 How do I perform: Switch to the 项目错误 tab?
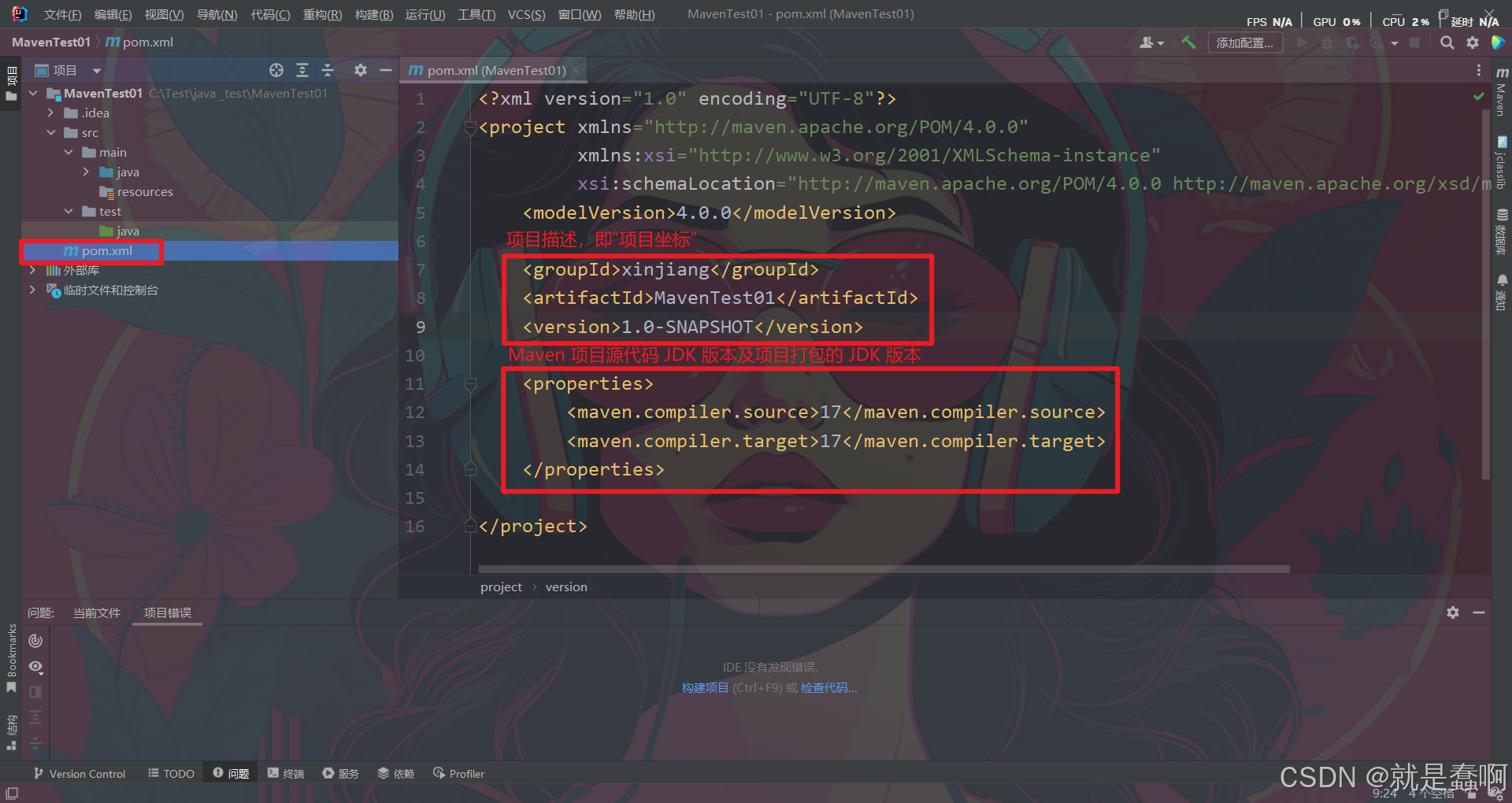coord(168,612)
